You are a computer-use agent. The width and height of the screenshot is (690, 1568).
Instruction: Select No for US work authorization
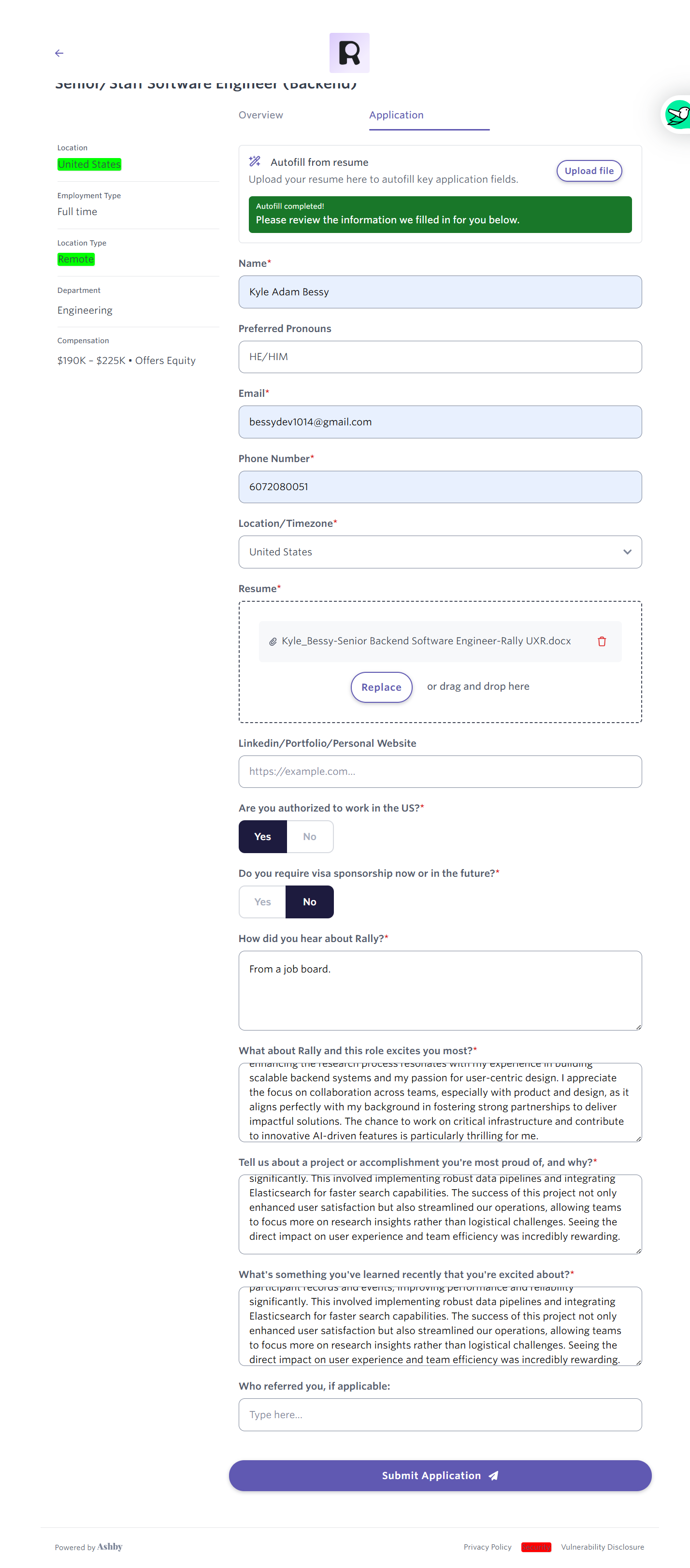pyautogui.click(x=310, y=836)
